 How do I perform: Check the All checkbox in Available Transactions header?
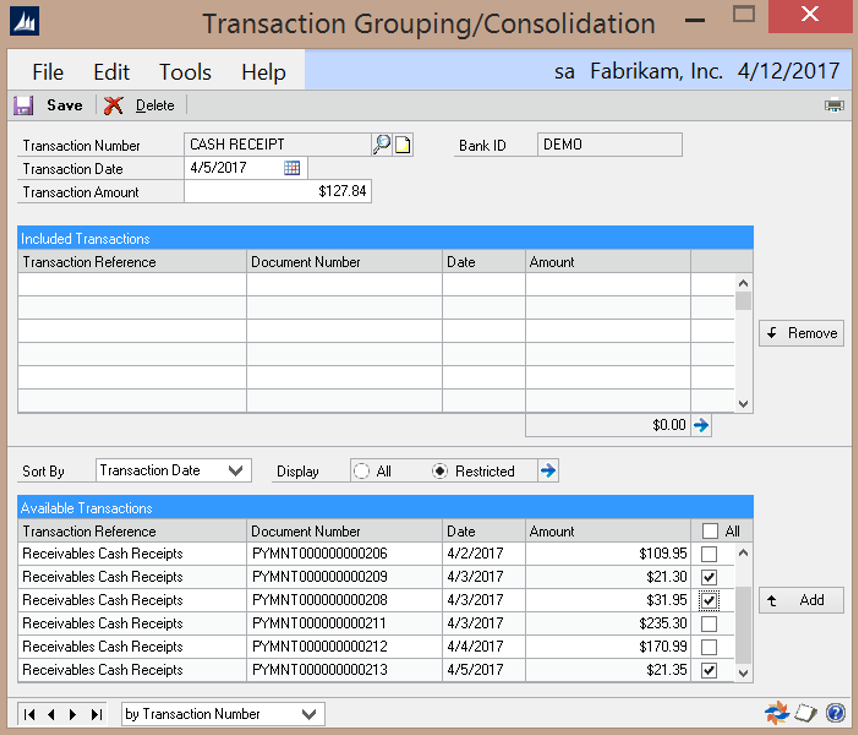710,531
